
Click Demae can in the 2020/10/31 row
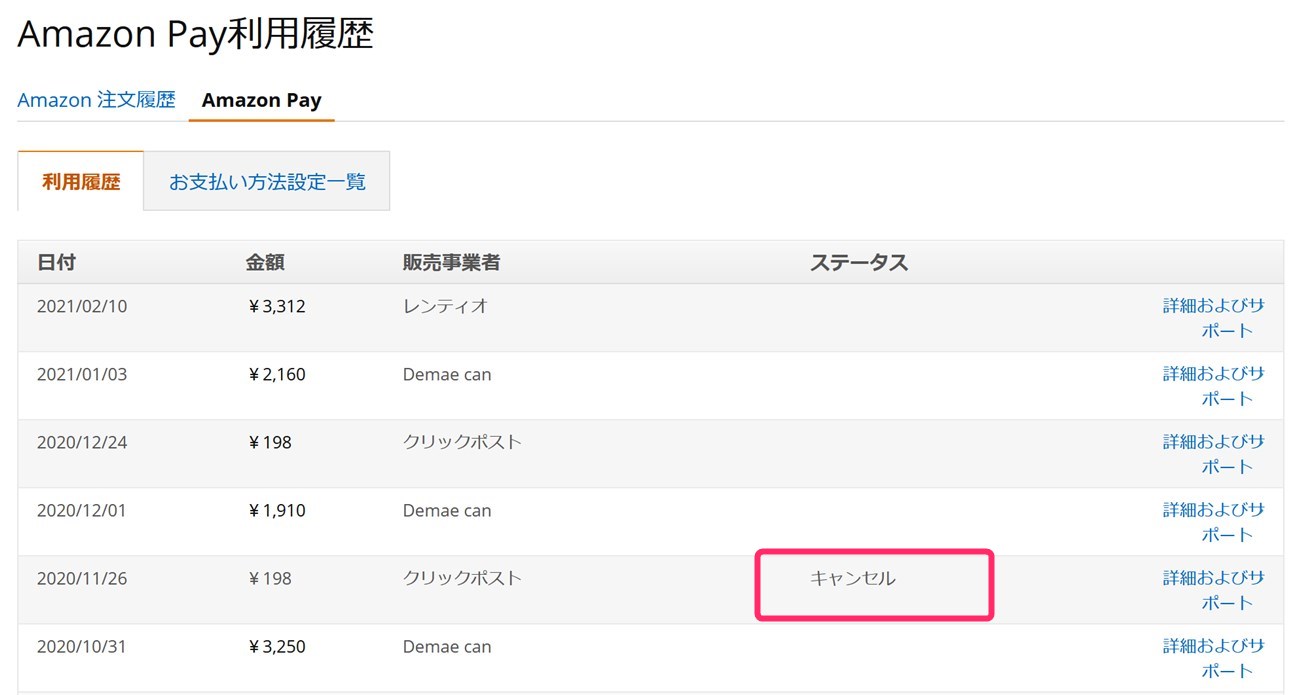[447, 646]
